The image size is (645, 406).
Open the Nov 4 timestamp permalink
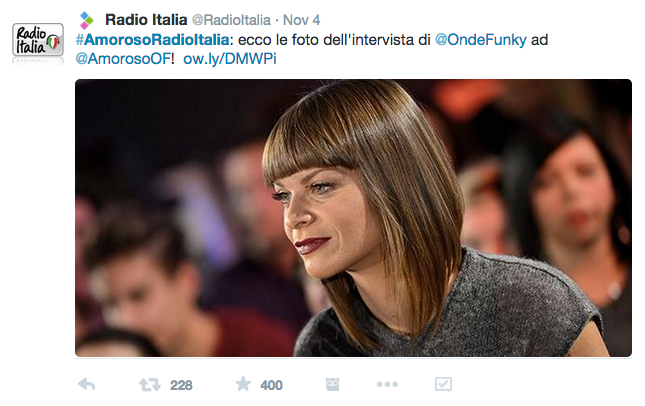pyautogui.click(x=302, y=20)
